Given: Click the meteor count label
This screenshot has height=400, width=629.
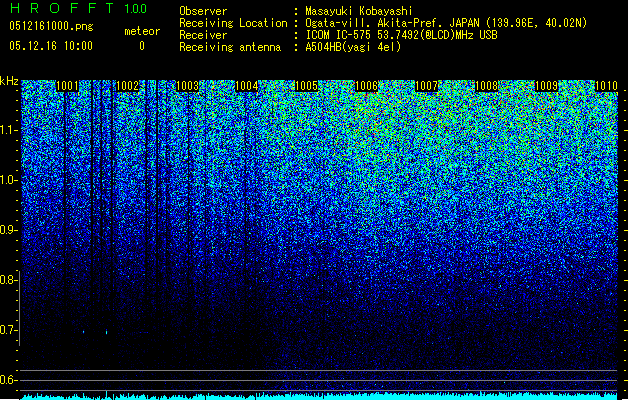Looking at the screenshot, I should (x=142, y=31).
